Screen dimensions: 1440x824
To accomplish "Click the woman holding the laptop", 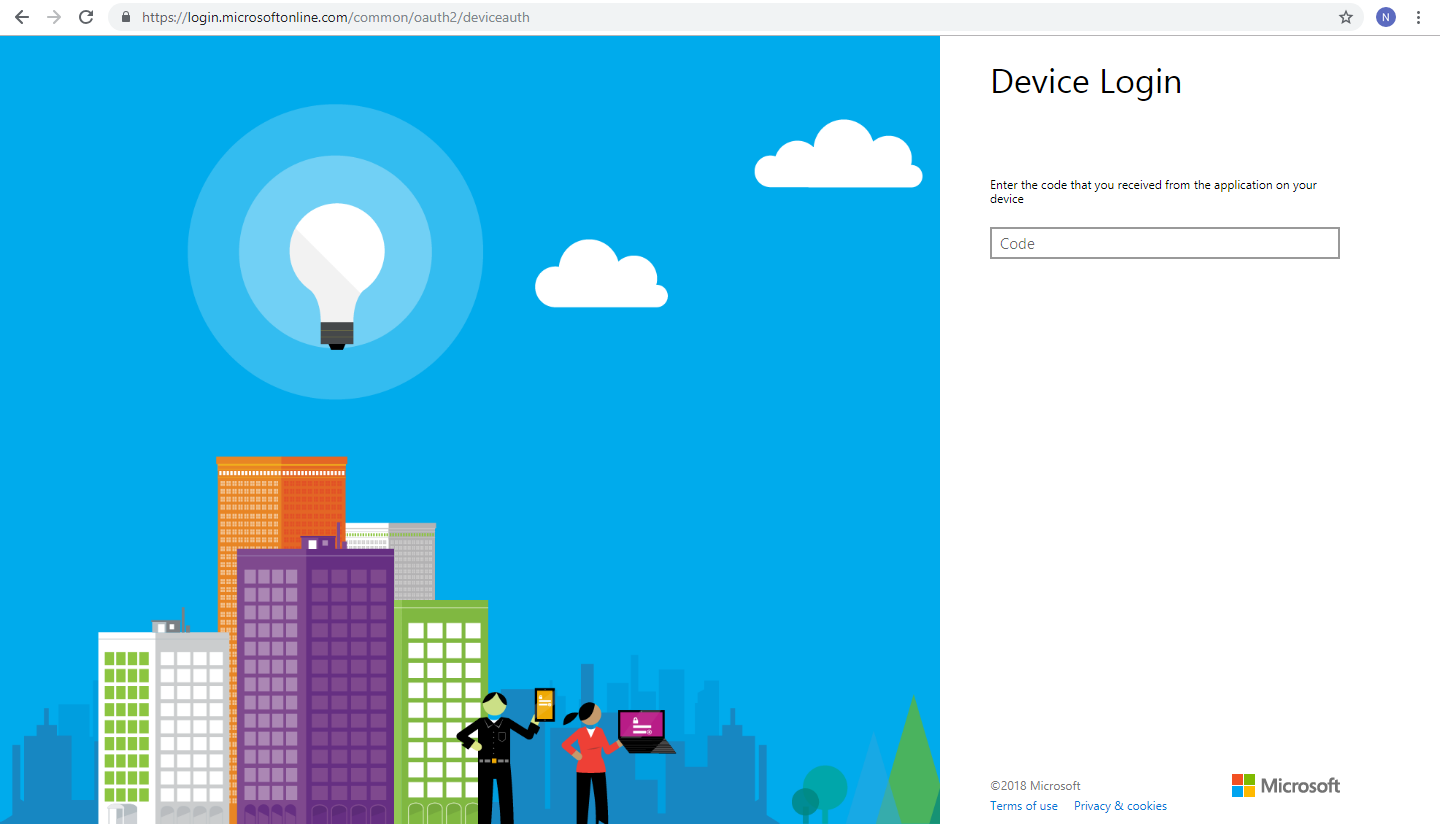I will click(x=588, y=760).
